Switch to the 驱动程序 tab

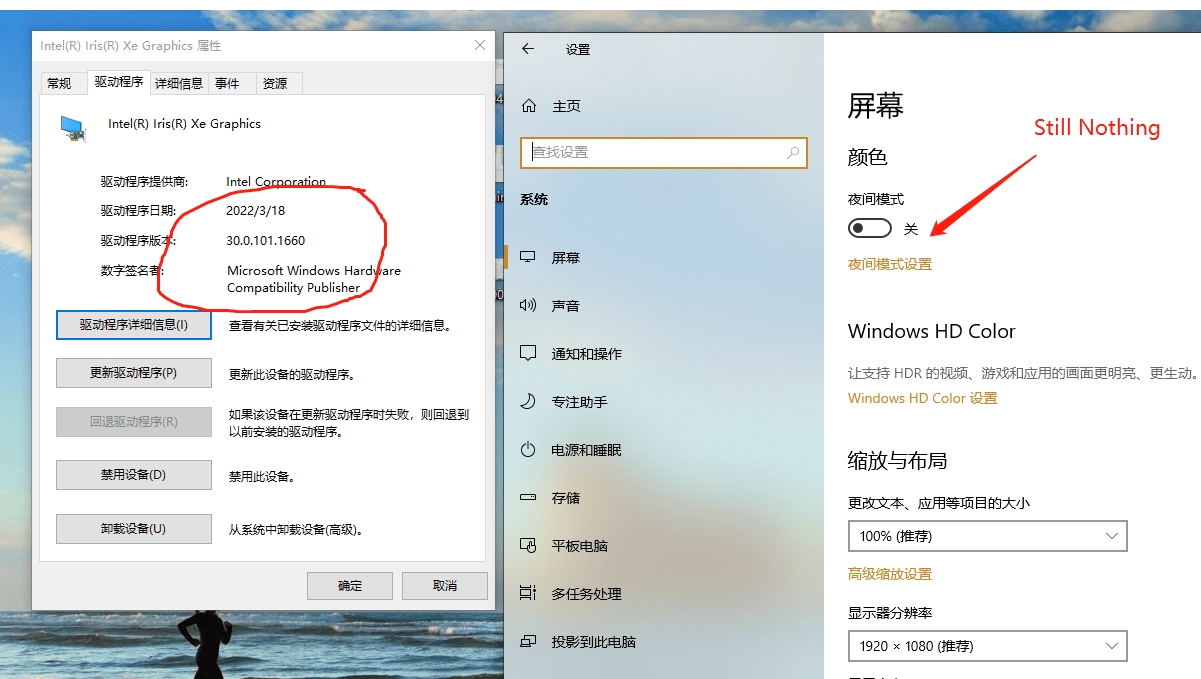coord(119,82)
